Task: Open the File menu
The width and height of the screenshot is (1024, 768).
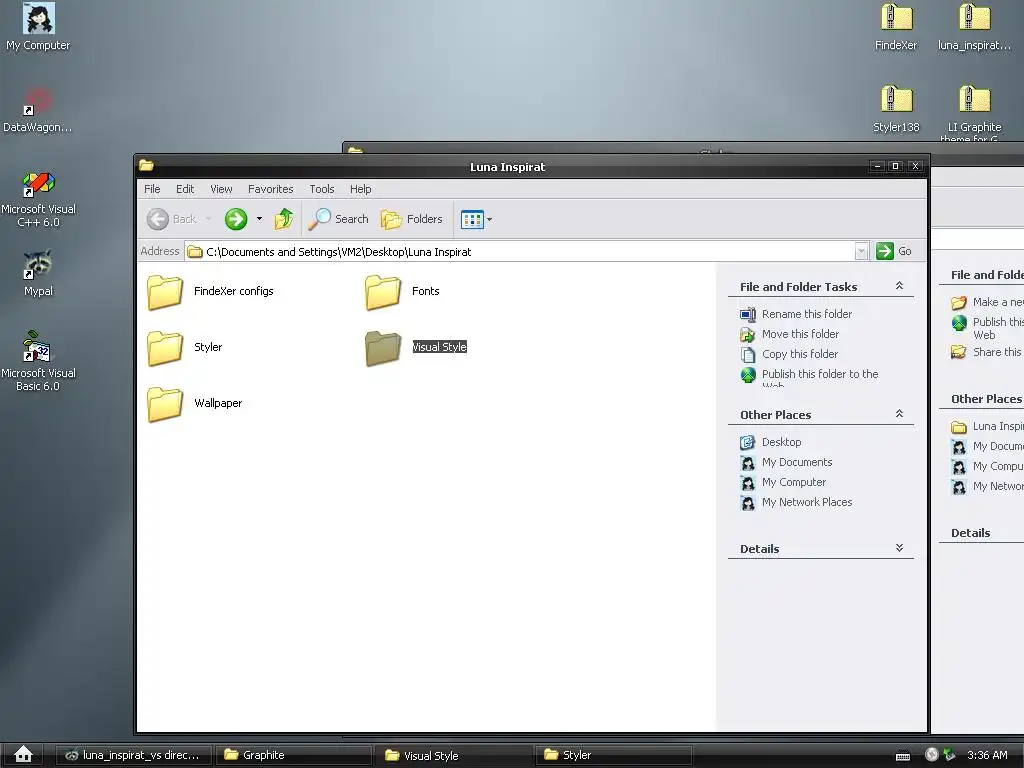Action: (152, 189)
